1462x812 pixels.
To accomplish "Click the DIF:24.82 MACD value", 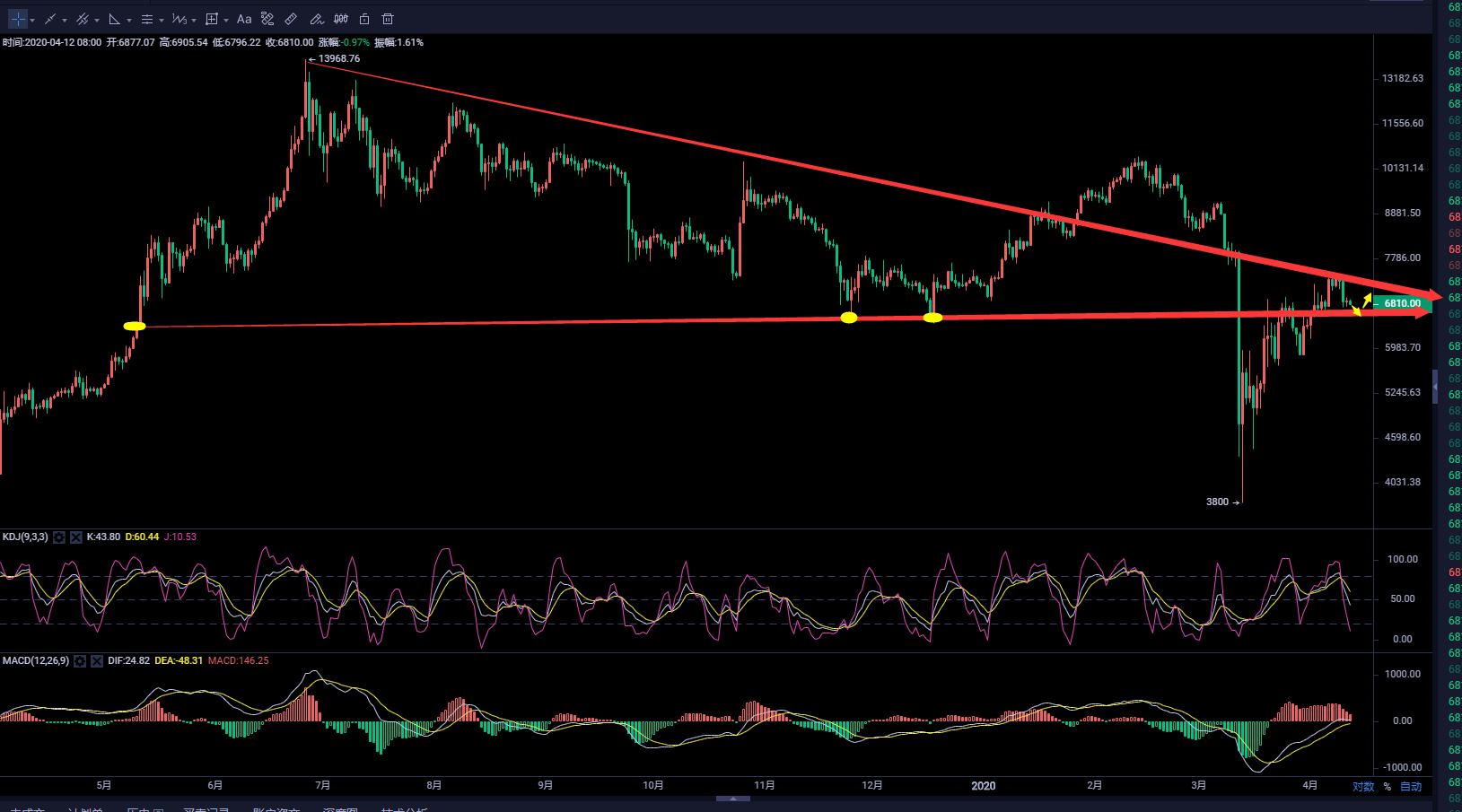I will click(x=128, y=661).
